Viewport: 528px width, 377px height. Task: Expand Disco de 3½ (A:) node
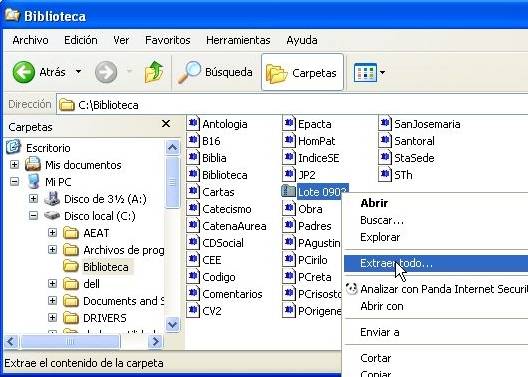[x=33, y=199]
